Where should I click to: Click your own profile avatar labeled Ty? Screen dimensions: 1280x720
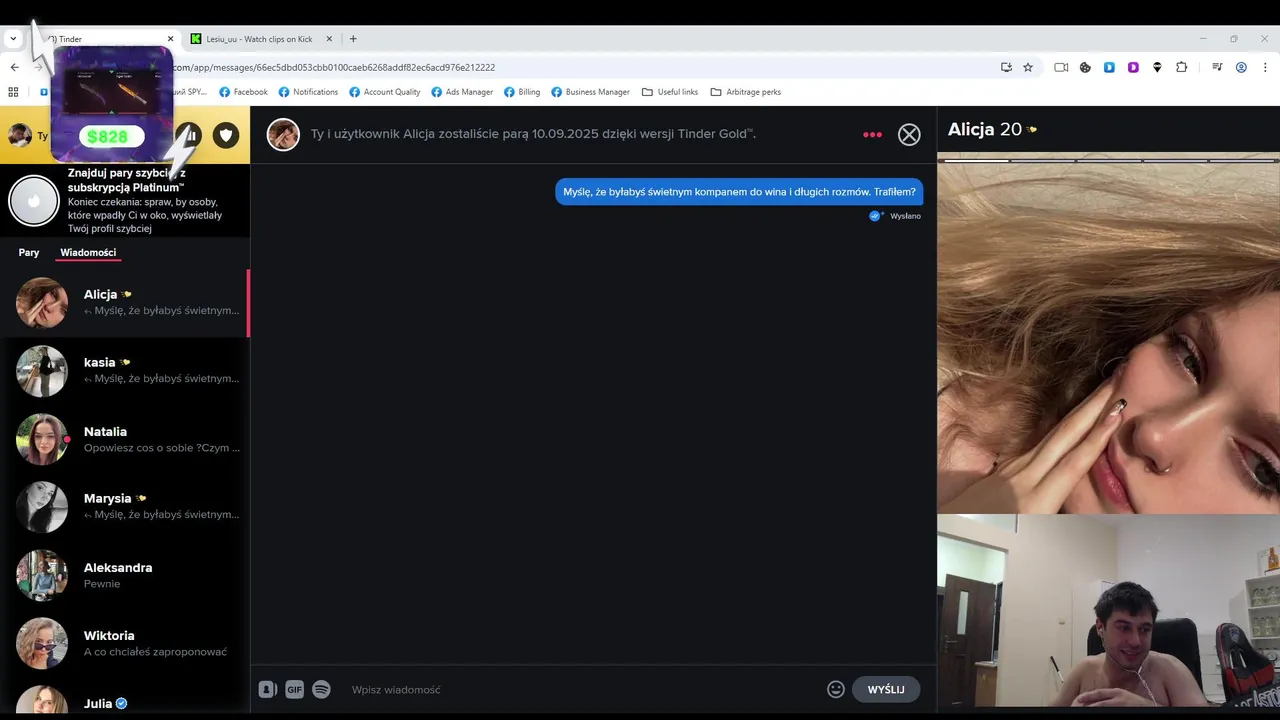pos(20,135)
